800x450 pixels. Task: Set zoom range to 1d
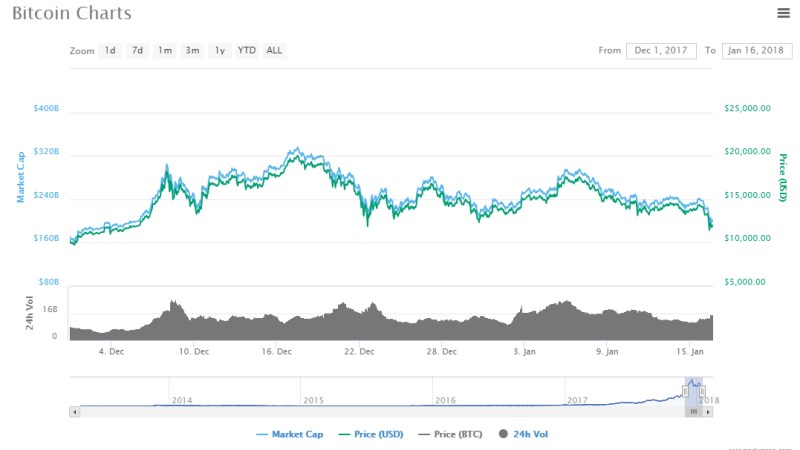pos(110,50)
